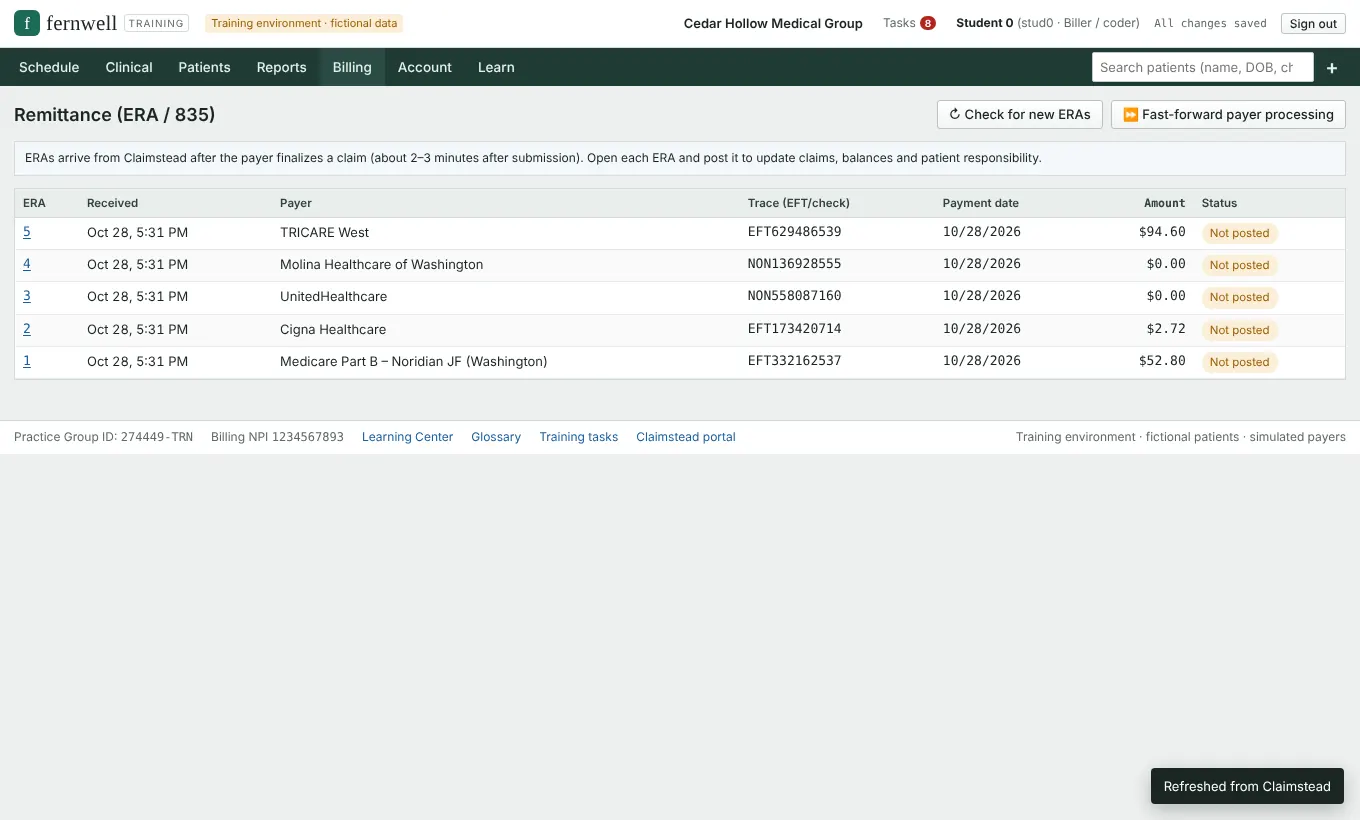The height and width of the screenshot is (820, 1360).
Task: Click the Not posted status for TRICARE West
Action: pyautogui.click(x=1239, y=233)
